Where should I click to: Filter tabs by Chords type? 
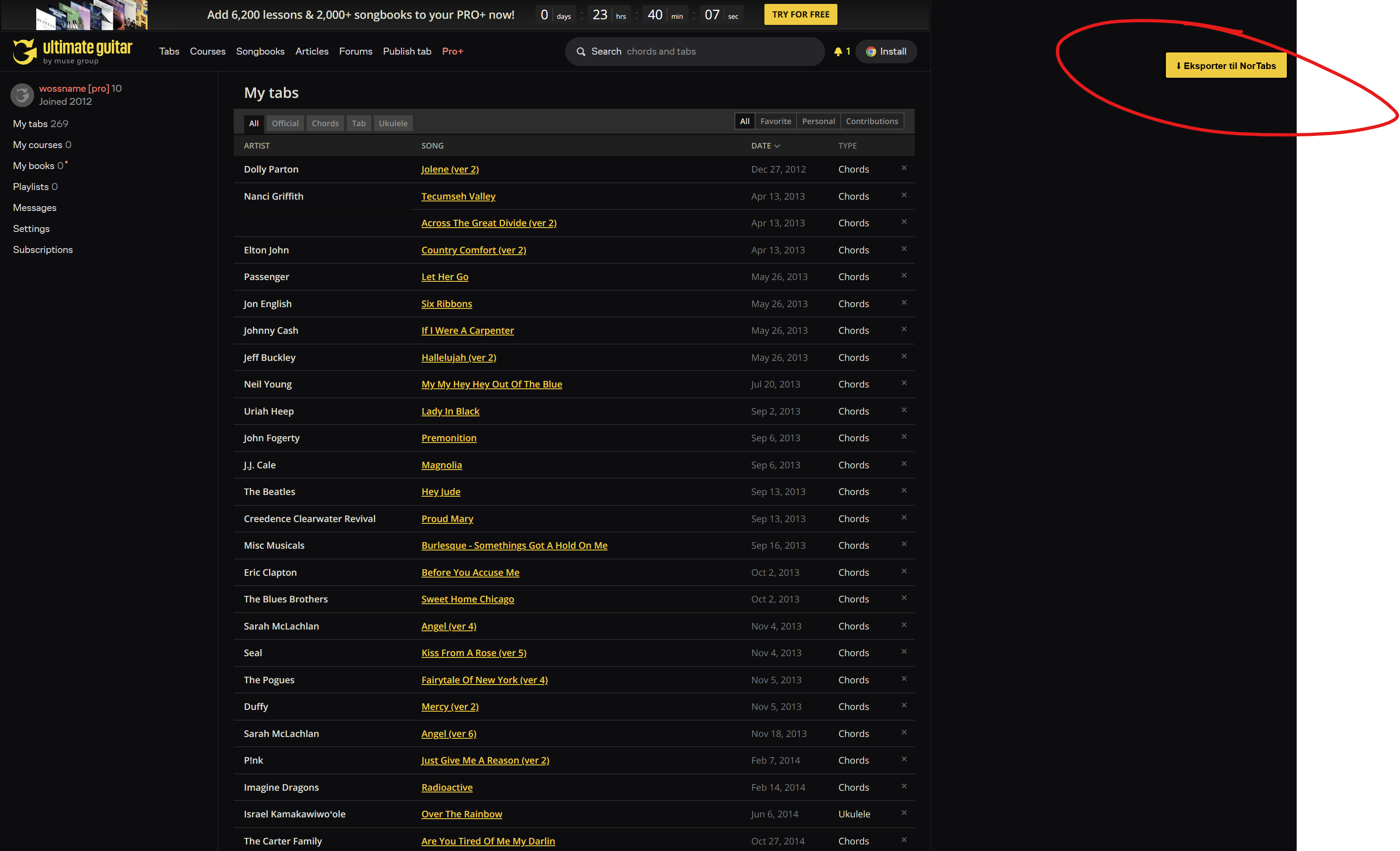(325, 123)
